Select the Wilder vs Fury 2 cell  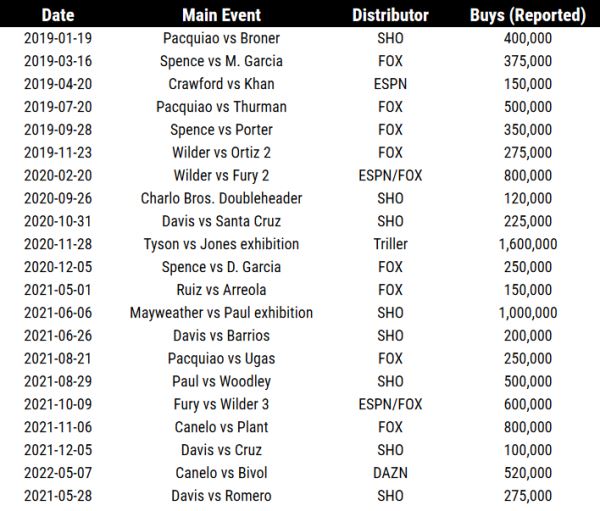click(221, 175)
